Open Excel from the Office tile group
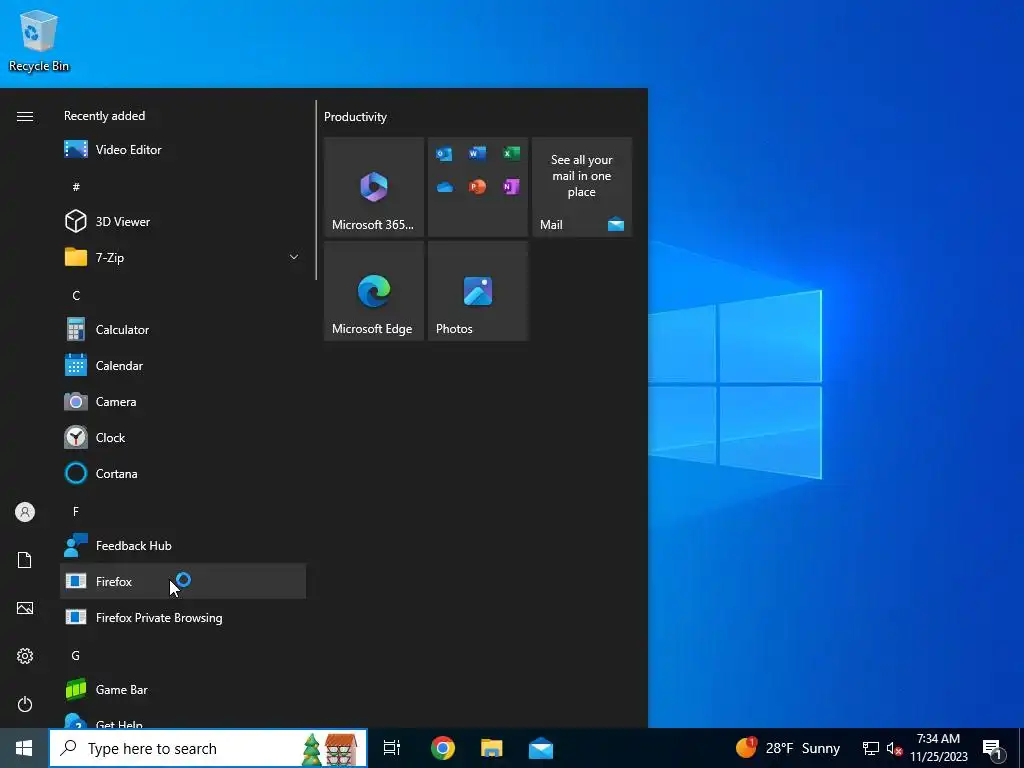 pyautogui.click(x=511, y=153)
